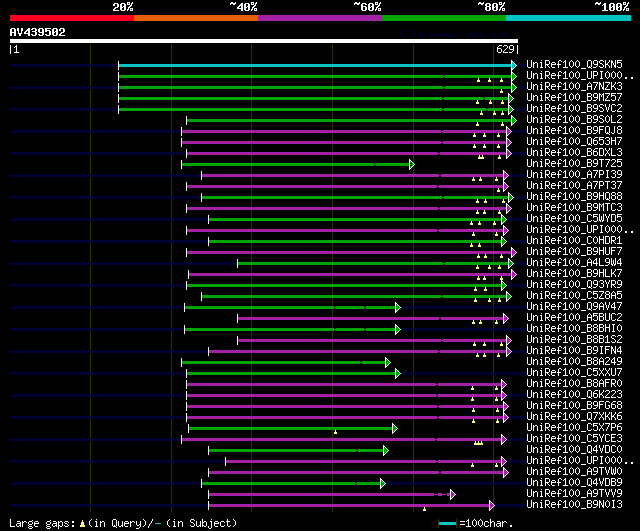Screen dimensions: 640x531
Task: Click the UniRef100_A5BUC2 label
Action: [574, 318]
